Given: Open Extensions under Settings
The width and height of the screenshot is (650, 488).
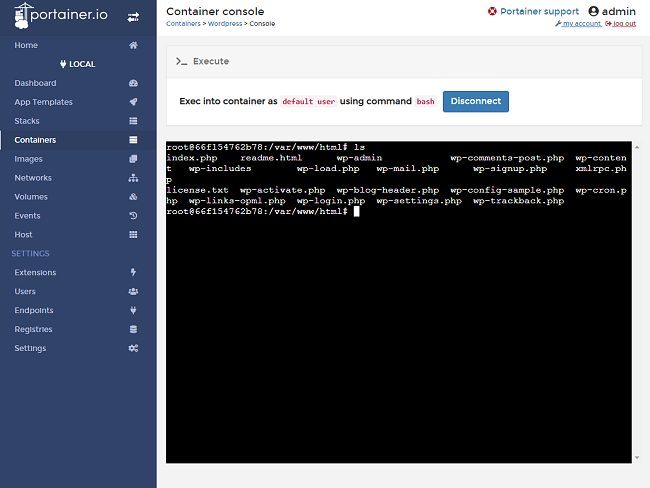Looking at the screenshot, I should click(x=78, y=272).
